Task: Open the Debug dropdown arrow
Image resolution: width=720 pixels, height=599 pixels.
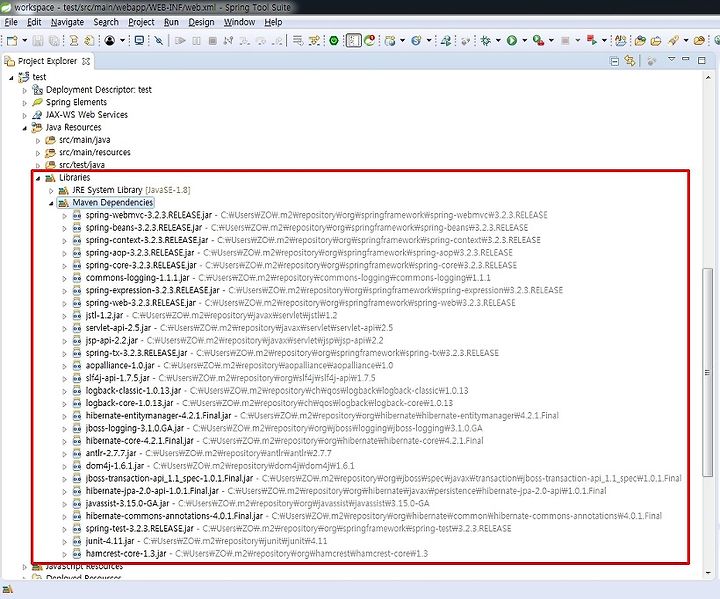Action: click(498, 40)
